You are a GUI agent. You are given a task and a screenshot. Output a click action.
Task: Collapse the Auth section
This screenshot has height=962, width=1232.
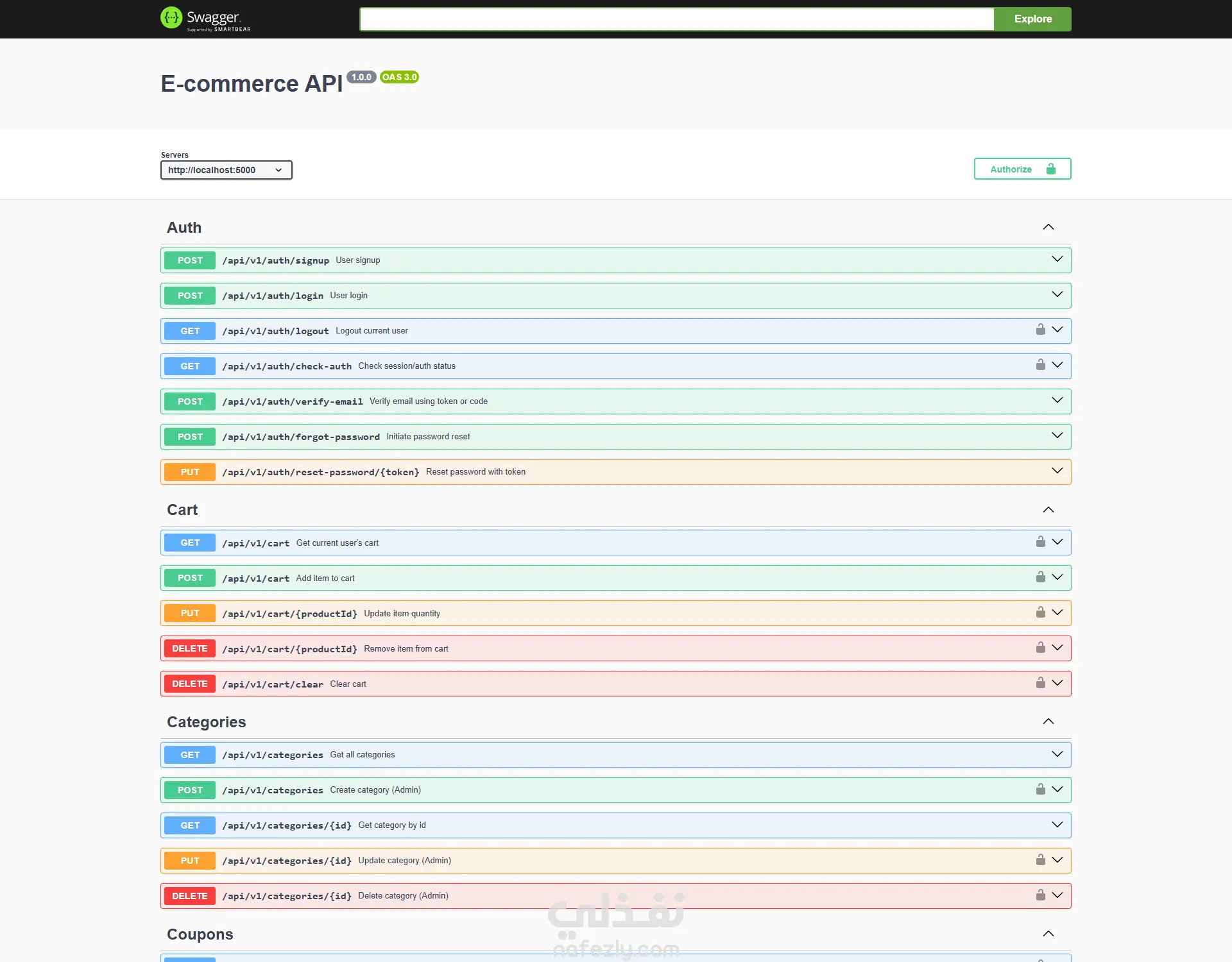pos(1048,227)
